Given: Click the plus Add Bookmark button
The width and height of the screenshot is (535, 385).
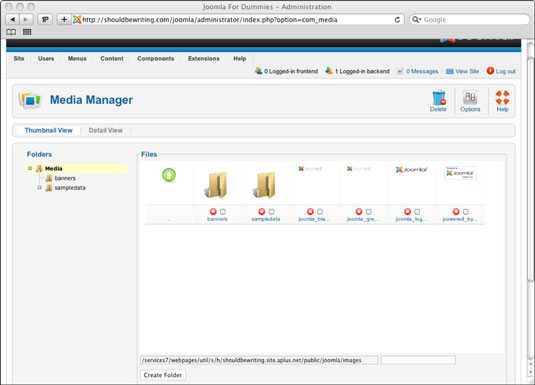Looking at the screenshot, I should 64,19.
